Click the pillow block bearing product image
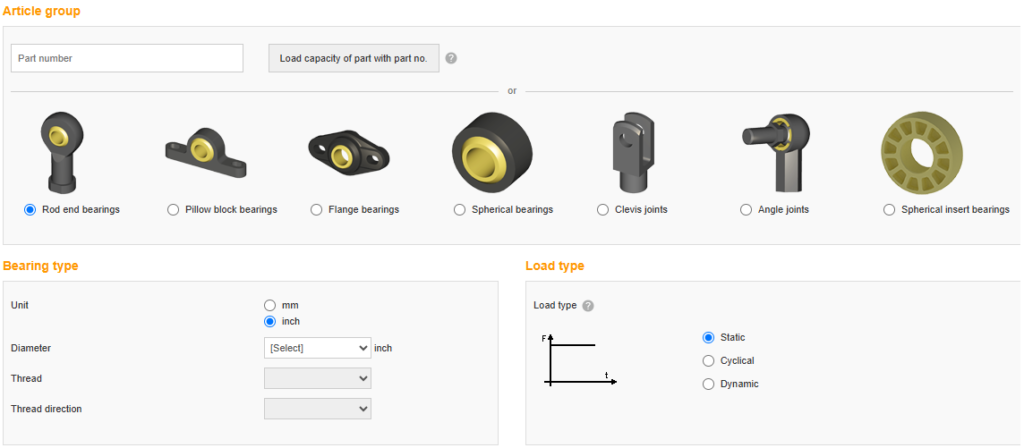The image size is (1024, 448). (x=206, y=153)
